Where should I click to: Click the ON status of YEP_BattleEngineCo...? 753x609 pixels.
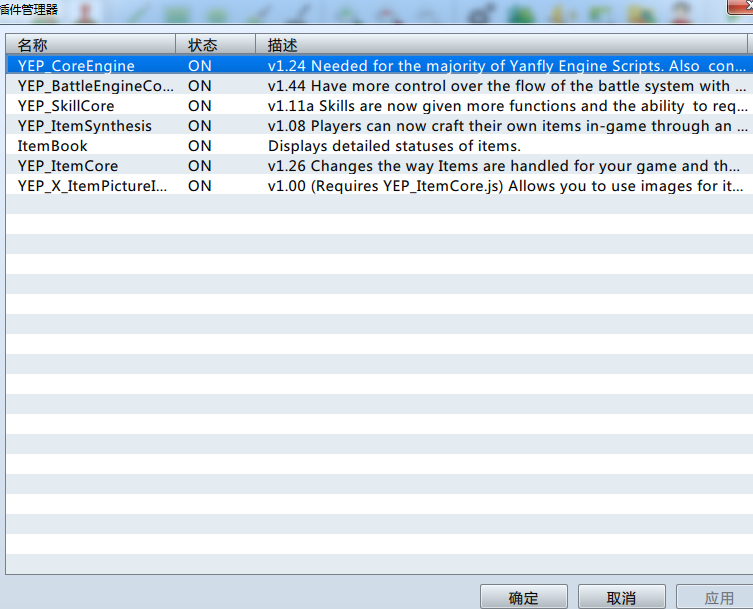pyautogui.click(x=200, y=86)
